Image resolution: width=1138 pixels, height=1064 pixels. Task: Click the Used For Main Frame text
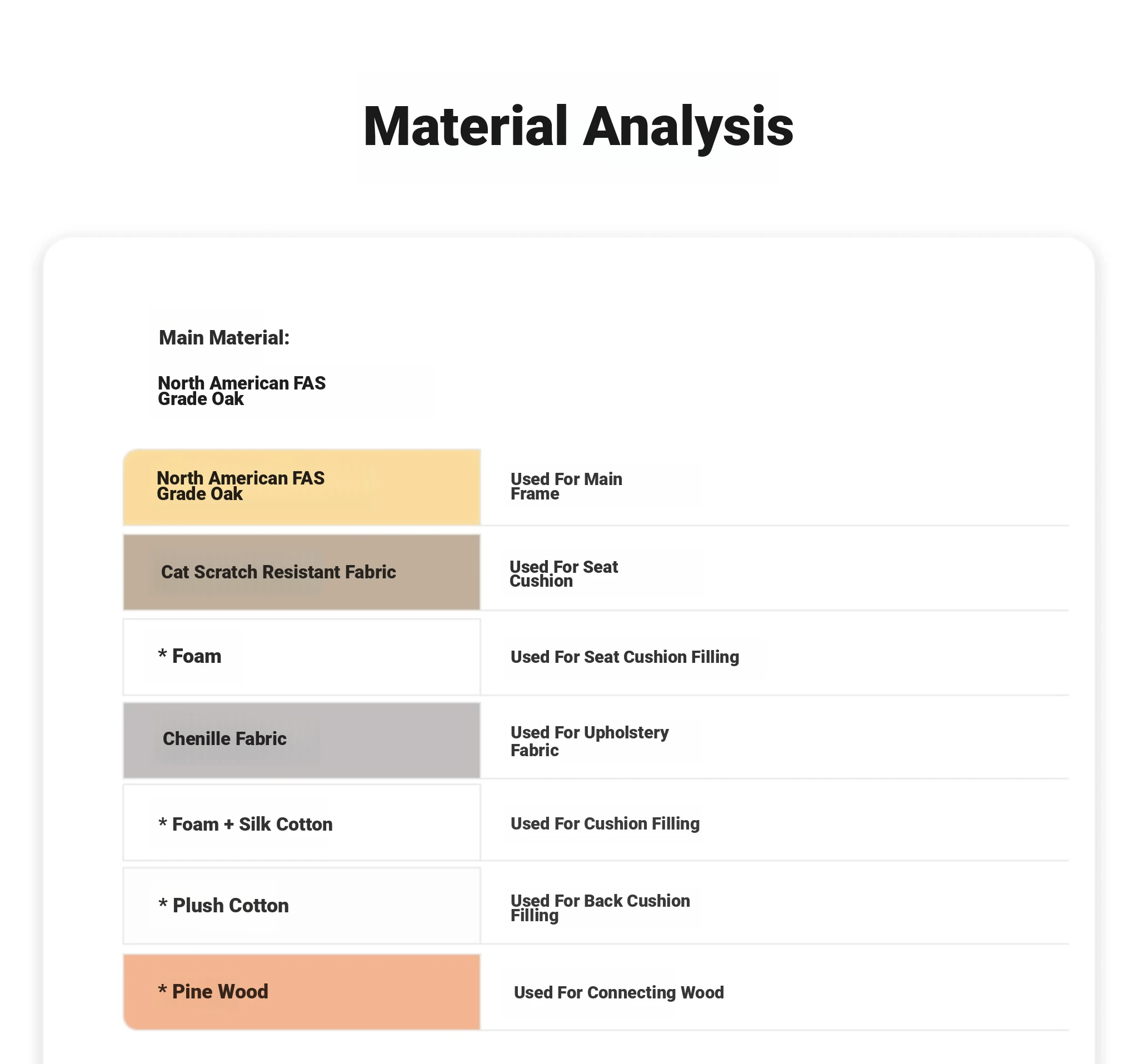(x=566, y=487)
